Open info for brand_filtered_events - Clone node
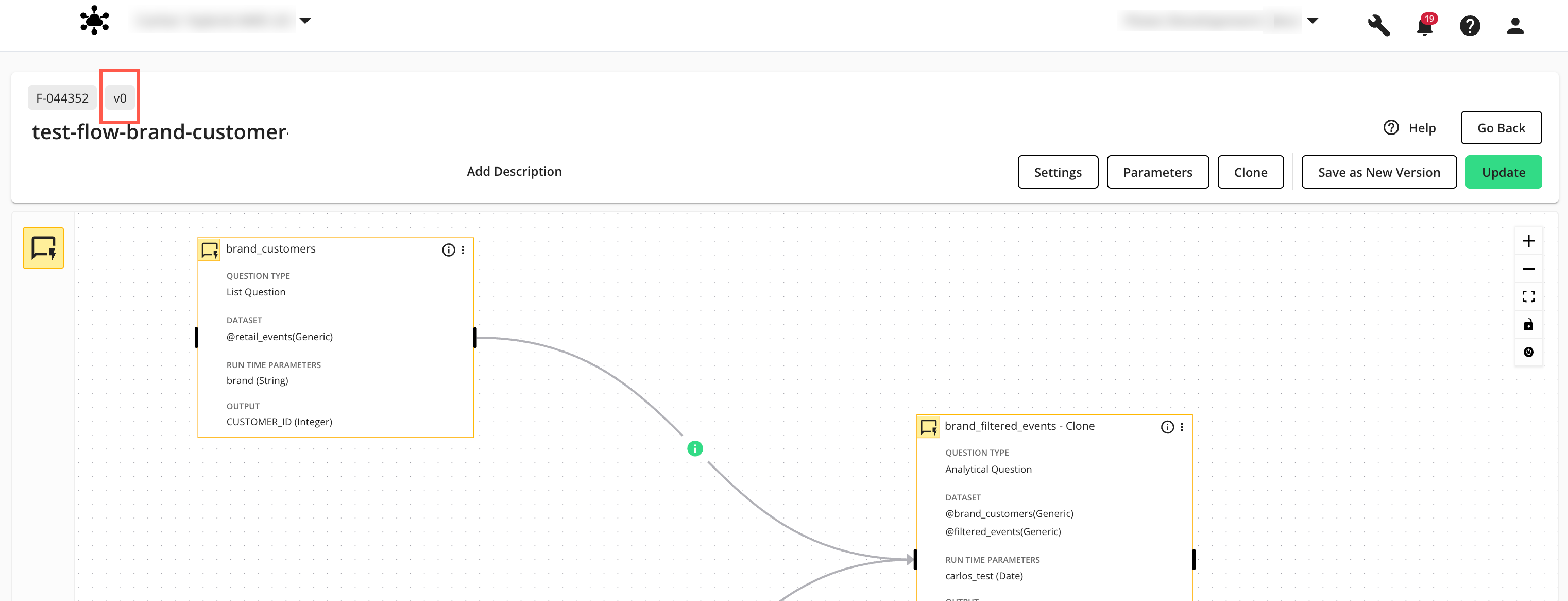 (1167, 427)
